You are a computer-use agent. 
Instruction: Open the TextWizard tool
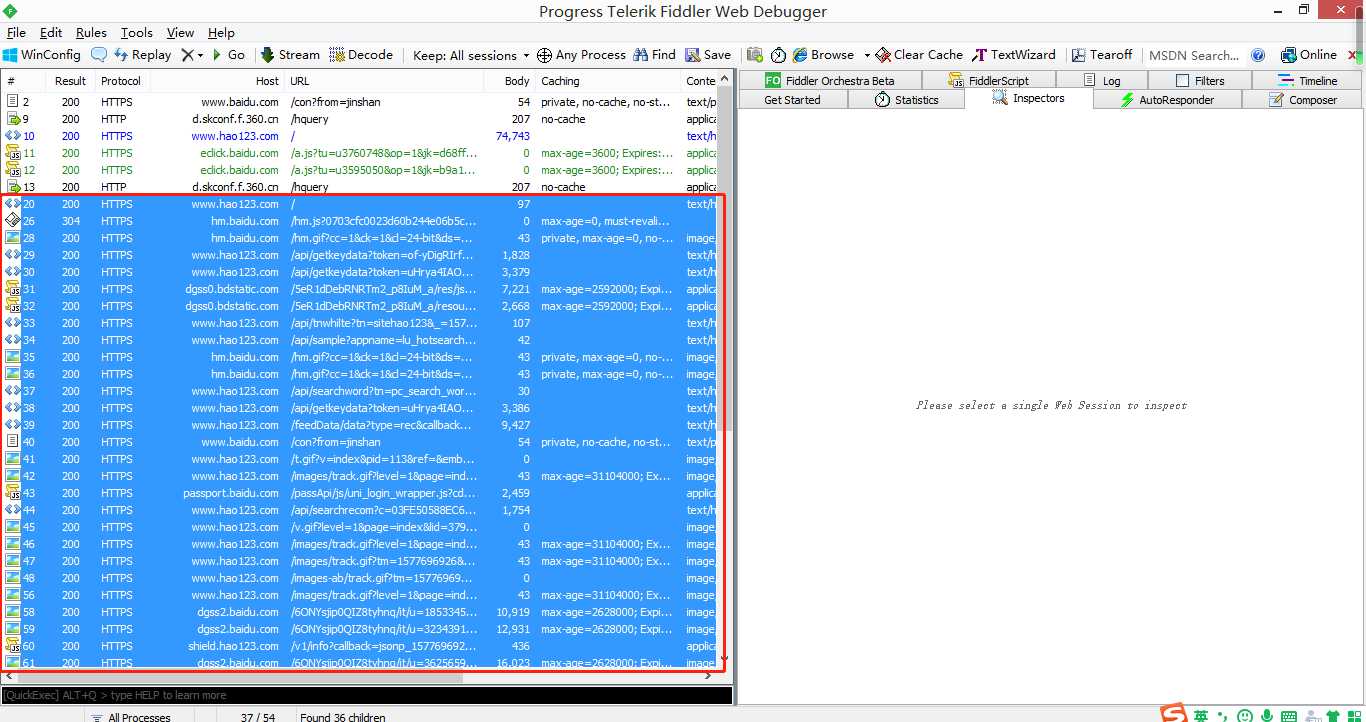[x=1013, y=55]
